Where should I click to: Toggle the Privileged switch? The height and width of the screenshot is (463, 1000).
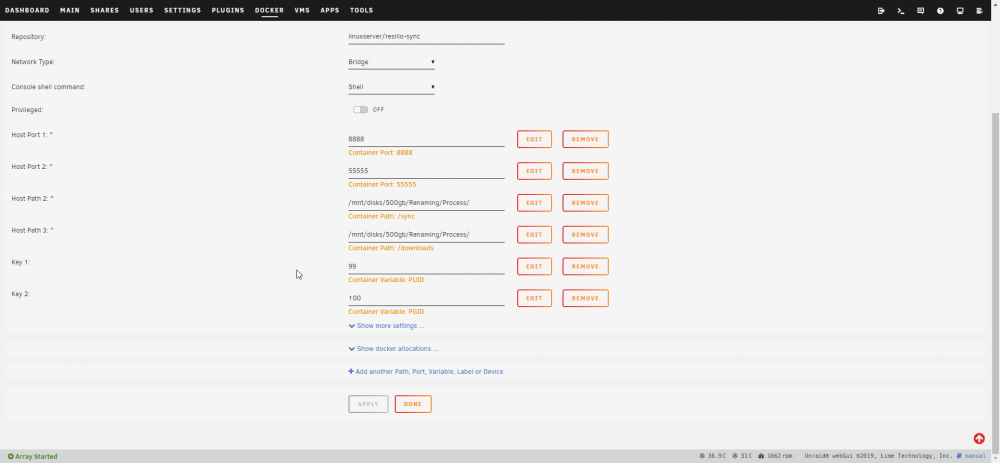(360, 110)
